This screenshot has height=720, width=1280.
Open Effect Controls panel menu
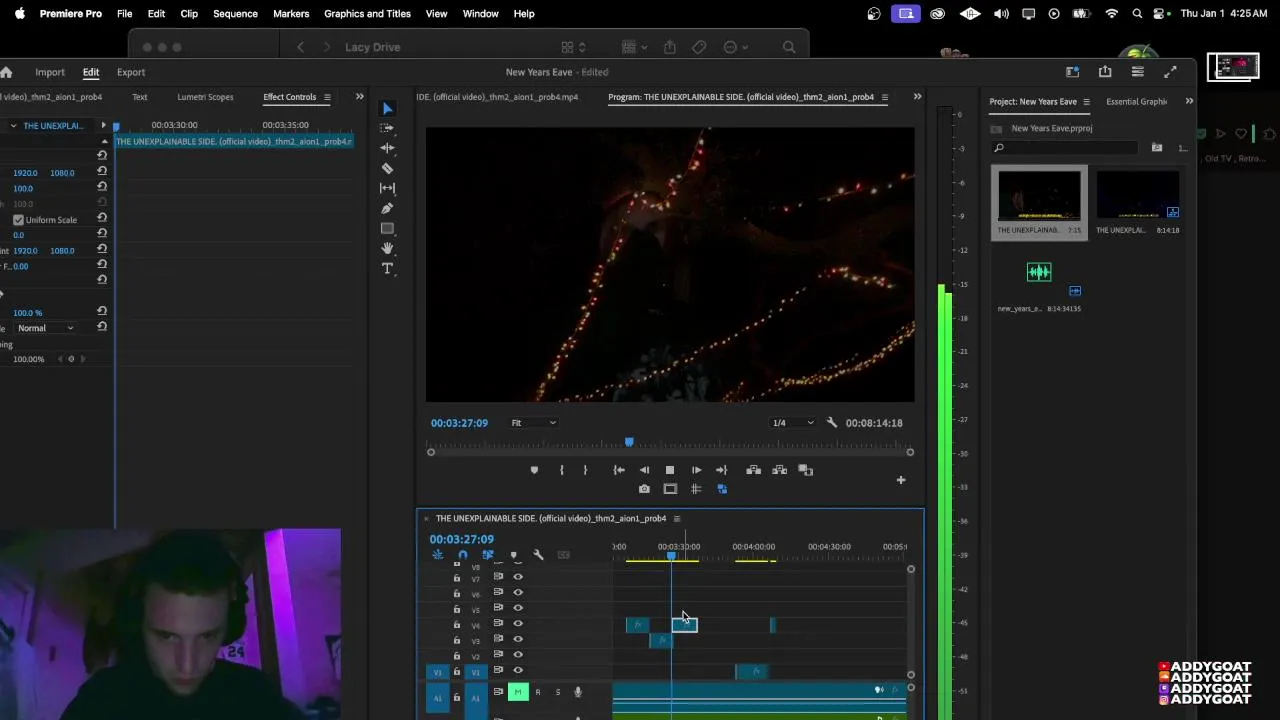(x=326, y=97)
